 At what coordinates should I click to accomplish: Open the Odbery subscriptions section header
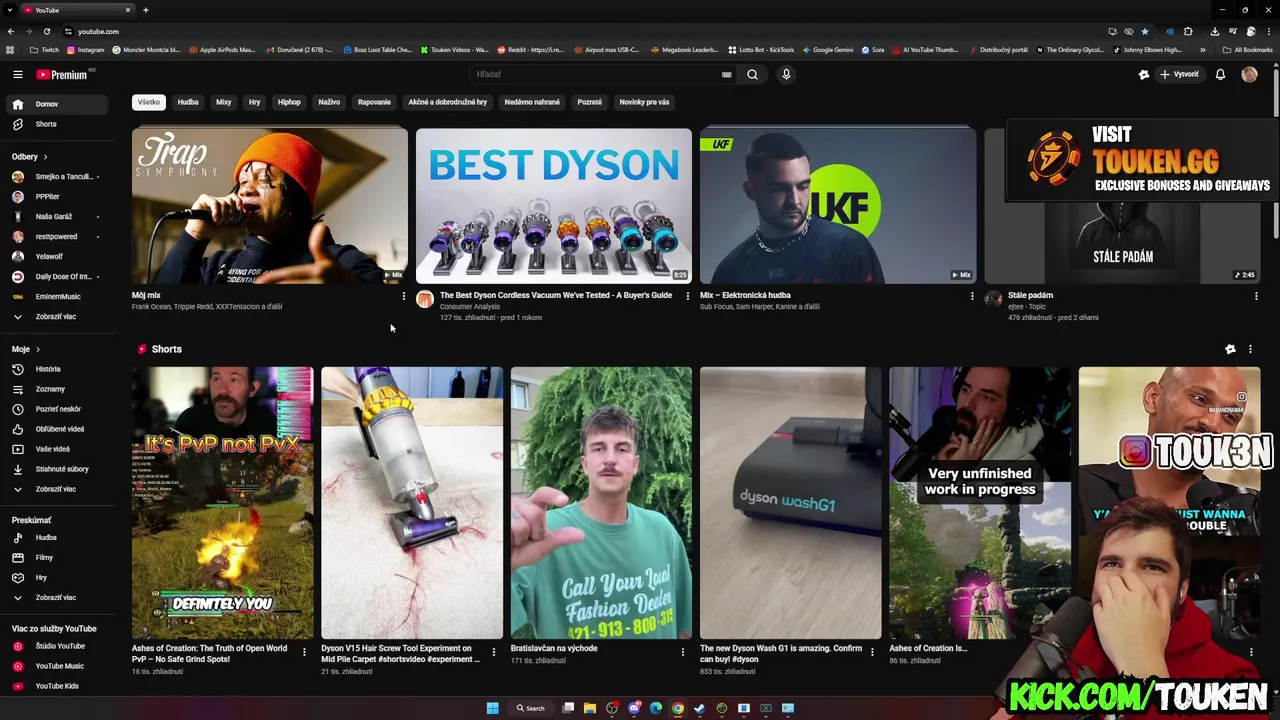(29, 156)
